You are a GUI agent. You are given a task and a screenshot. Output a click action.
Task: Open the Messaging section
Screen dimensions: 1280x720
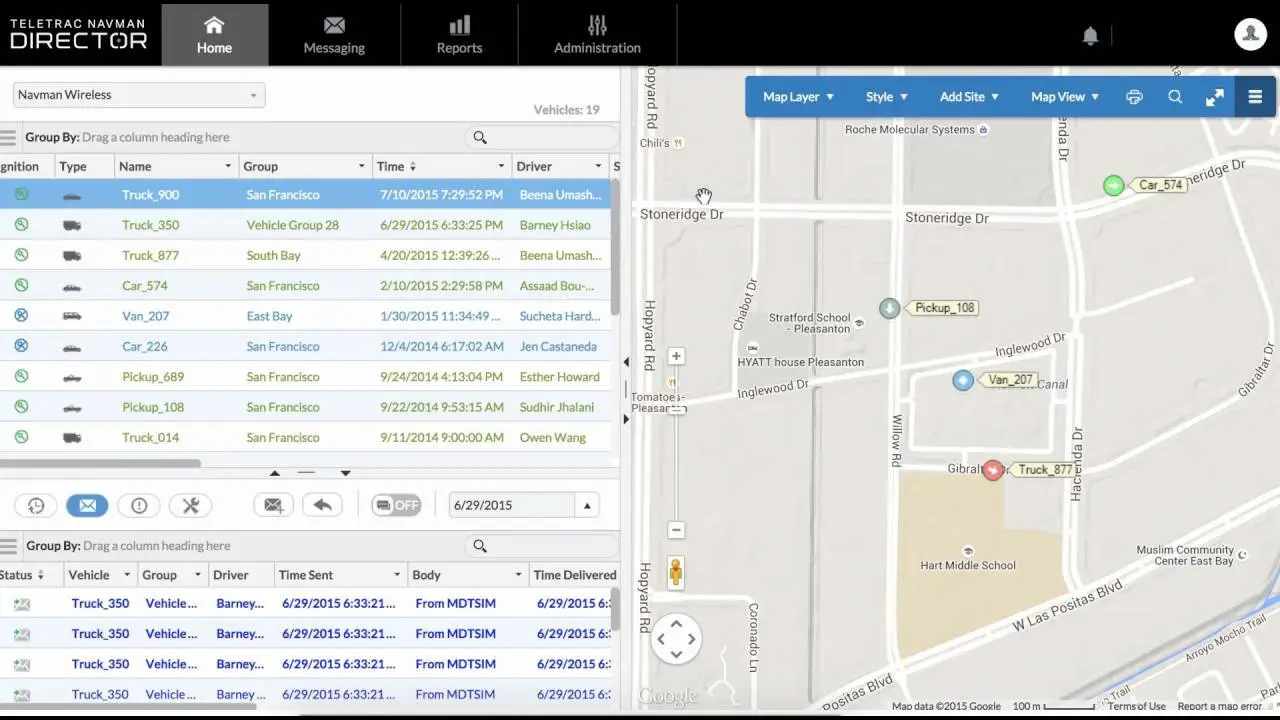333,35
